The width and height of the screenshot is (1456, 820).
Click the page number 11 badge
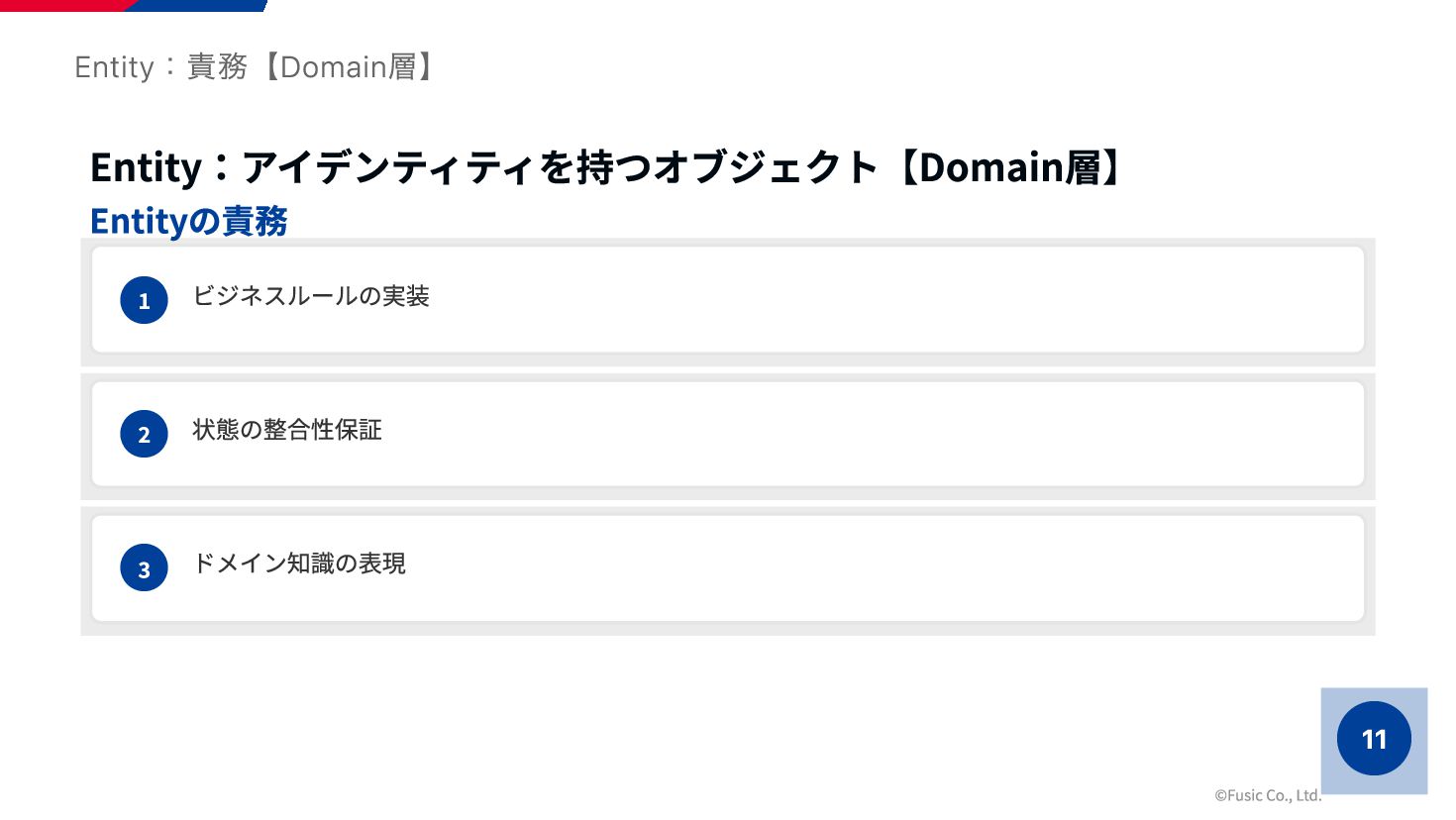click(1374, 739)
